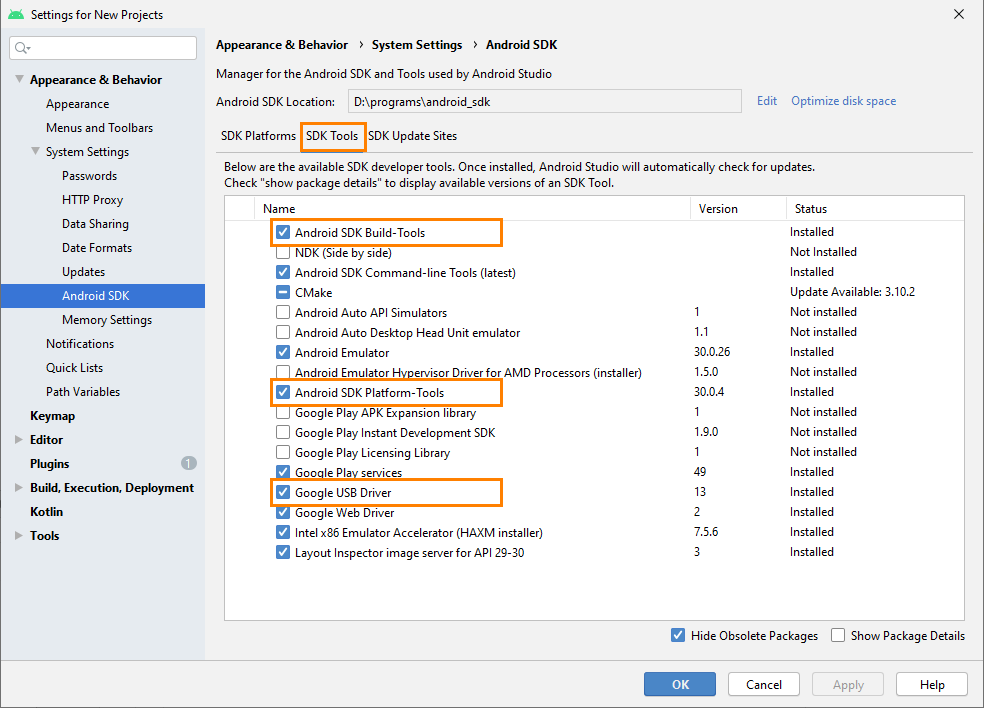Uncheck Hide Obsolete Packages
The width and height of the screenshot is (984, 708).
tap(678, 635)
